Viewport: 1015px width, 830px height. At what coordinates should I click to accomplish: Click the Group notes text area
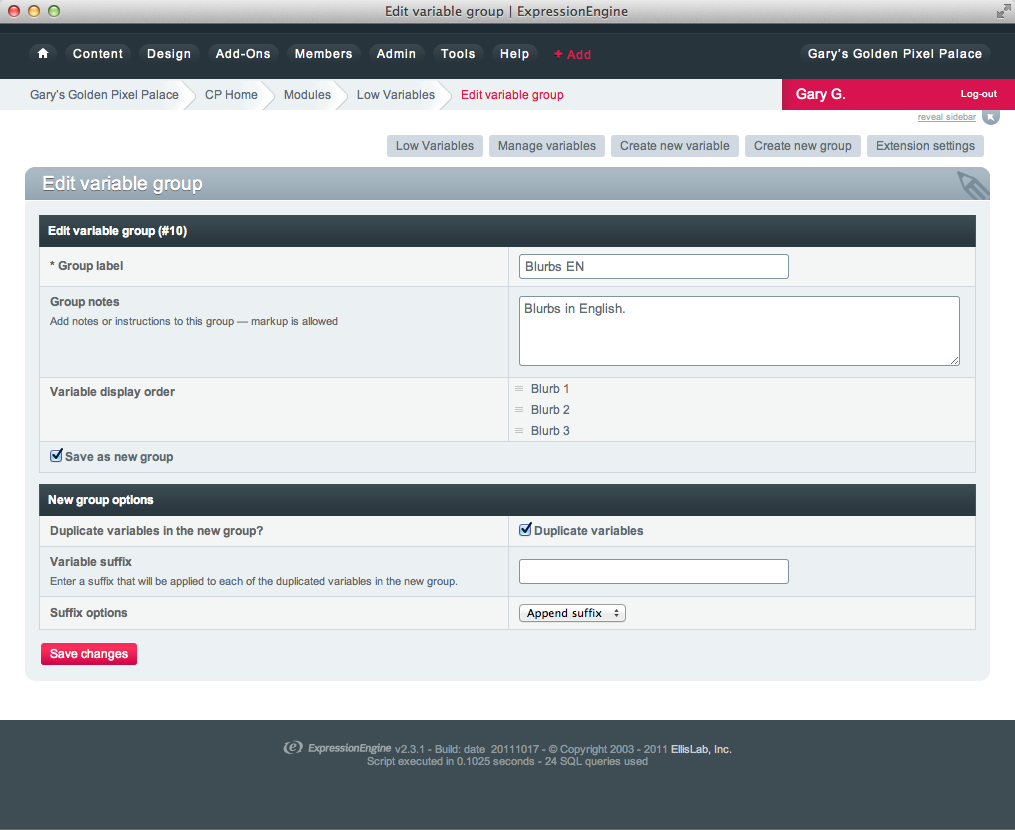[x=739, y=331]
